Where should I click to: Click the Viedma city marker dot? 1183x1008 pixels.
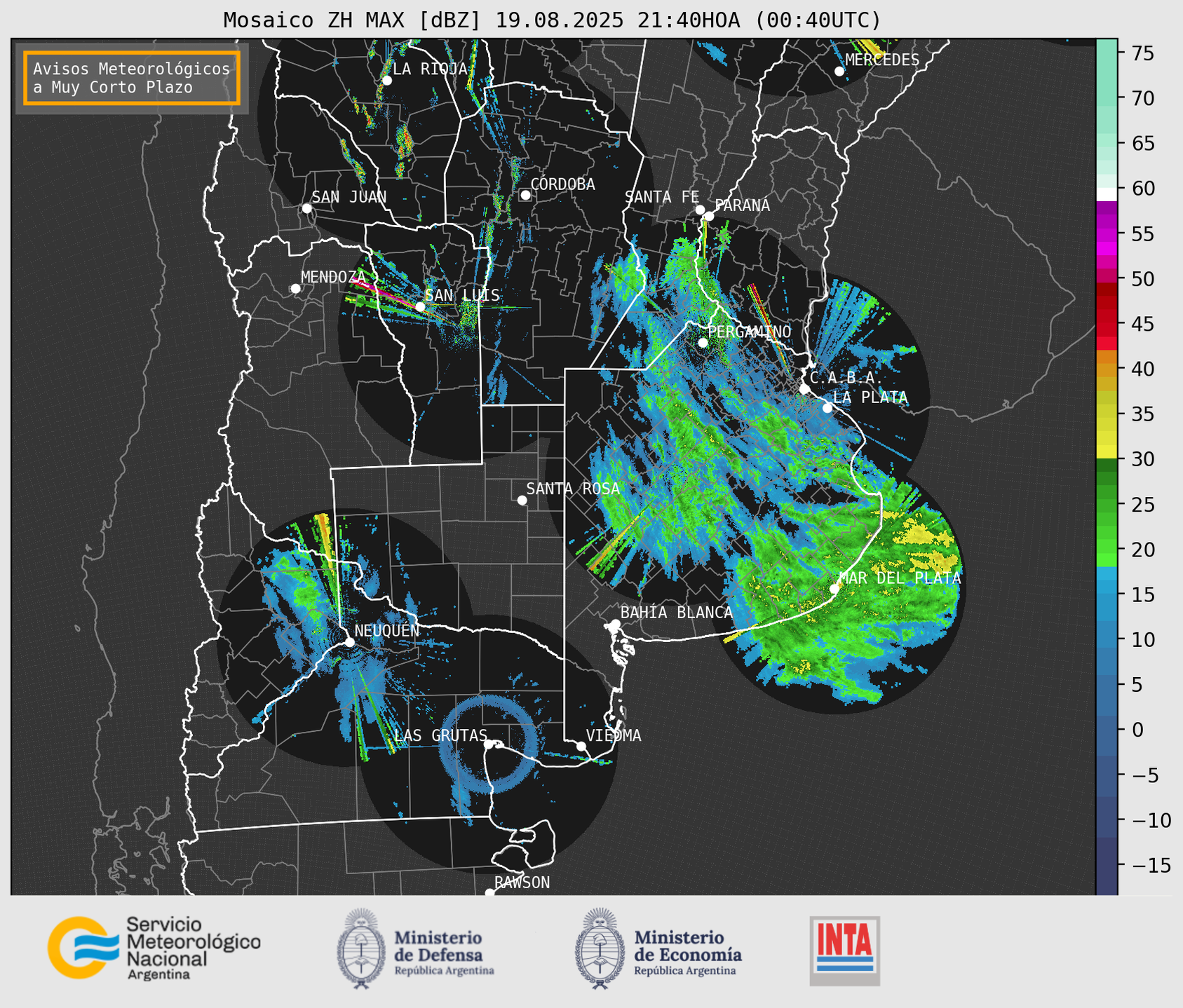tap(581, 746)
